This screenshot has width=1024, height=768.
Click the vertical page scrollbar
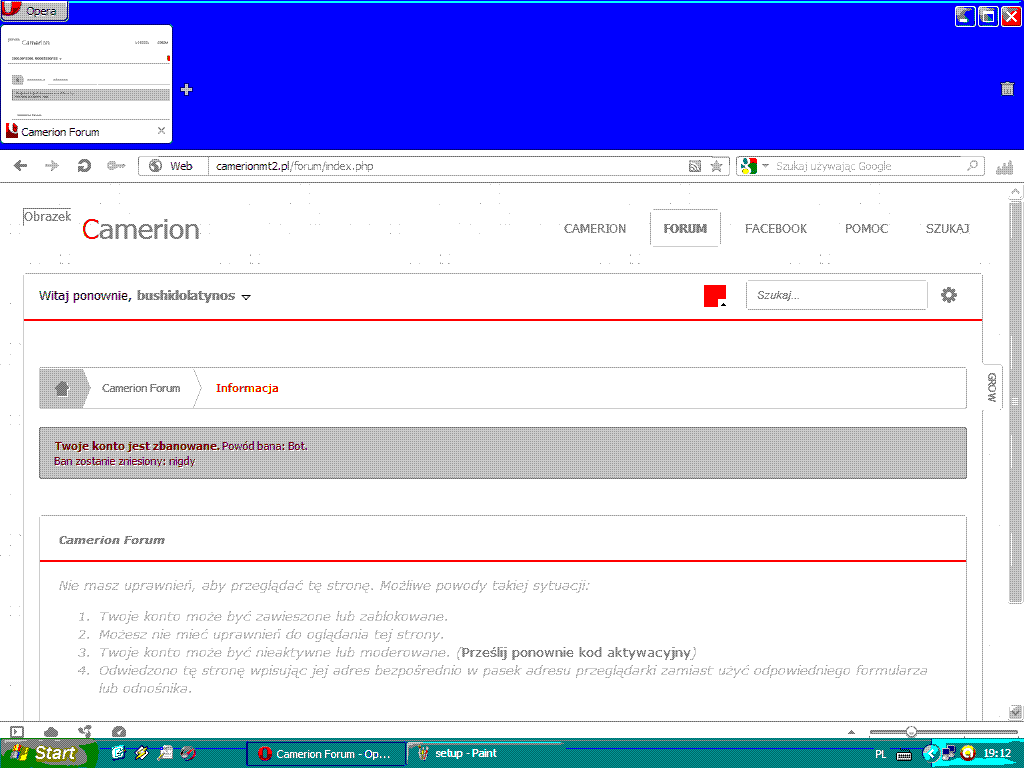pos(1015,402)
